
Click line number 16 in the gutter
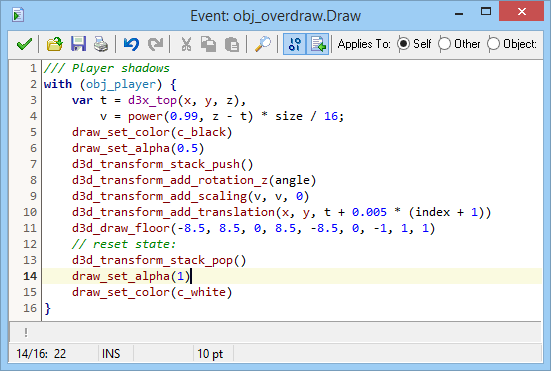[x=30, y=308]
